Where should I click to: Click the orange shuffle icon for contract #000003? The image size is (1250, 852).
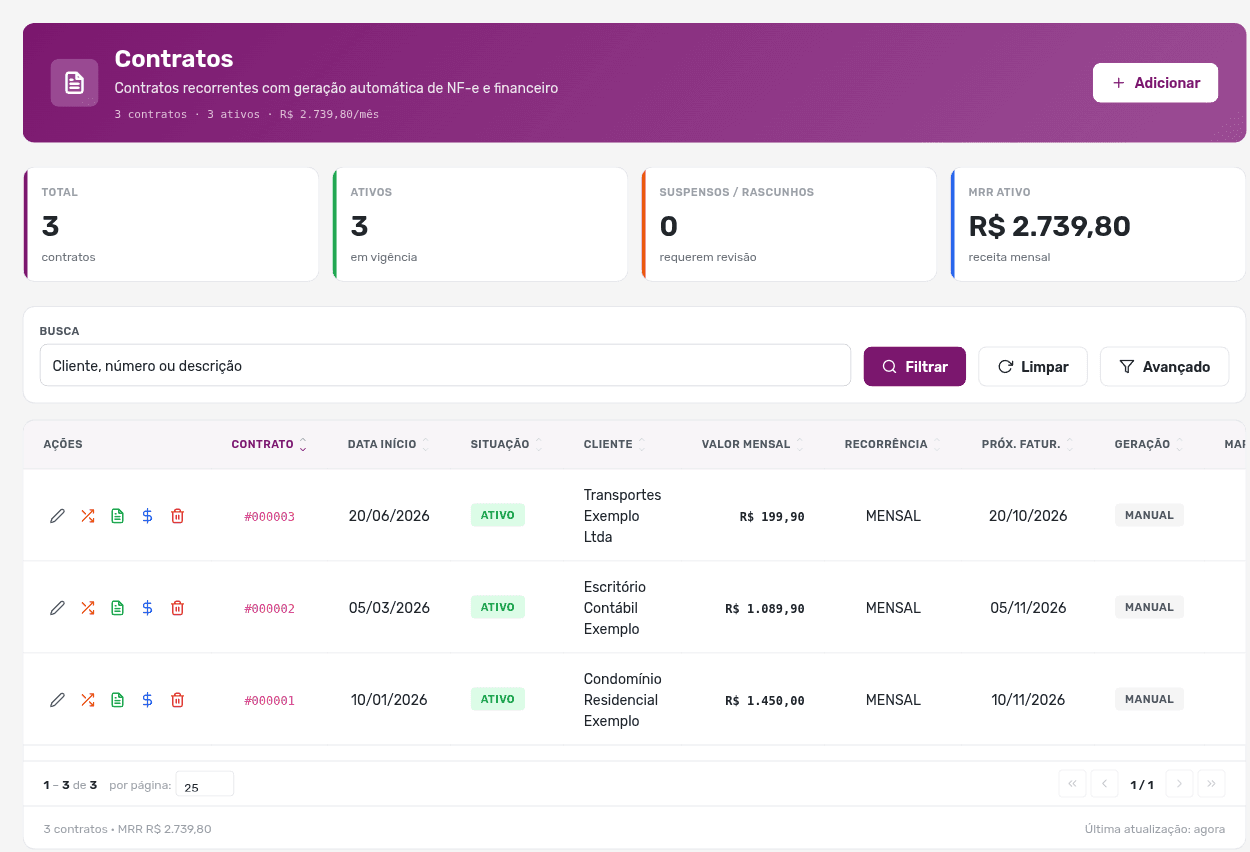click(87, 516)
